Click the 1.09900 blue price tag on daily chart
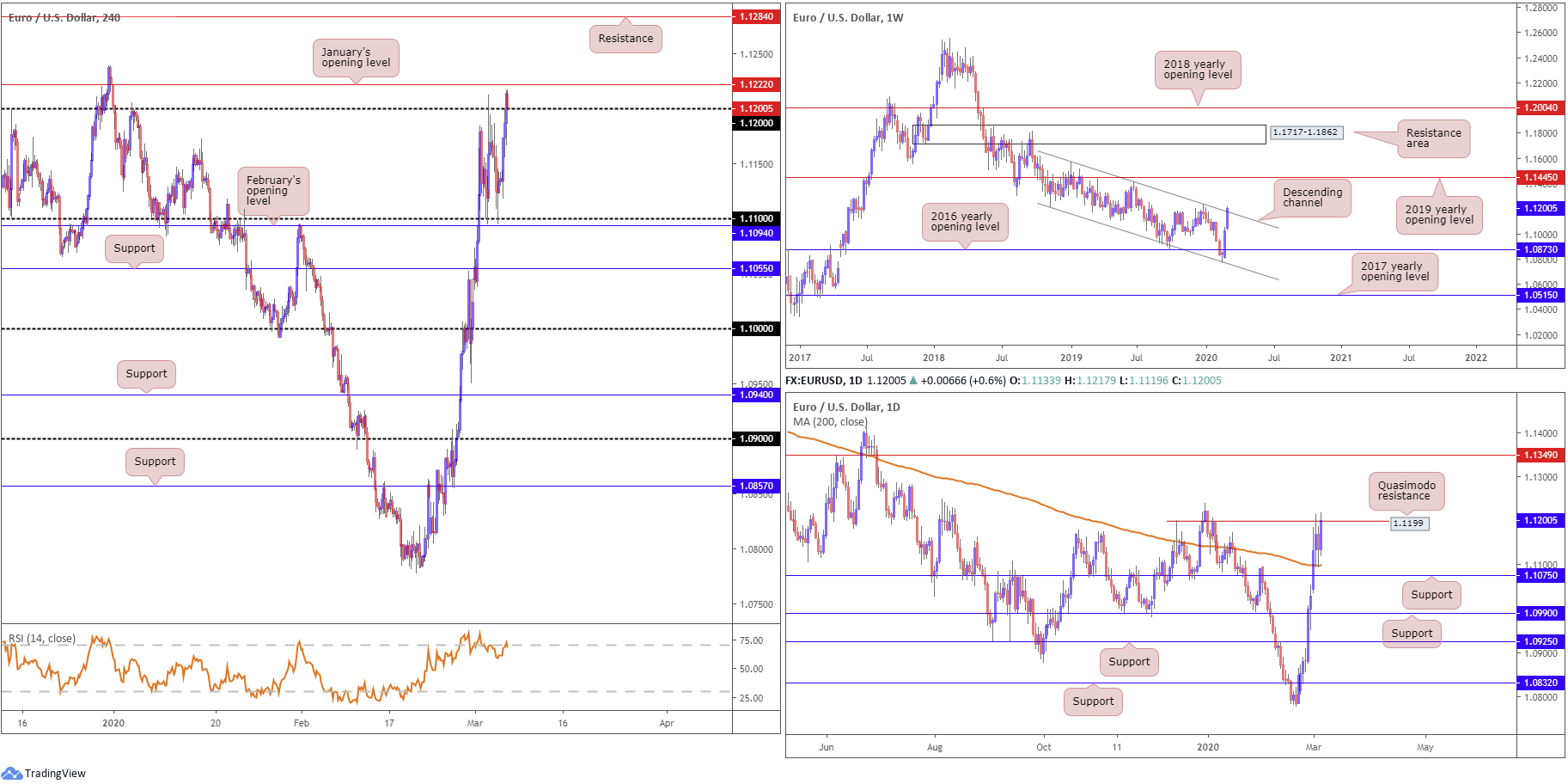This screenshot has width=1568, height=784. click(1540, 613)
